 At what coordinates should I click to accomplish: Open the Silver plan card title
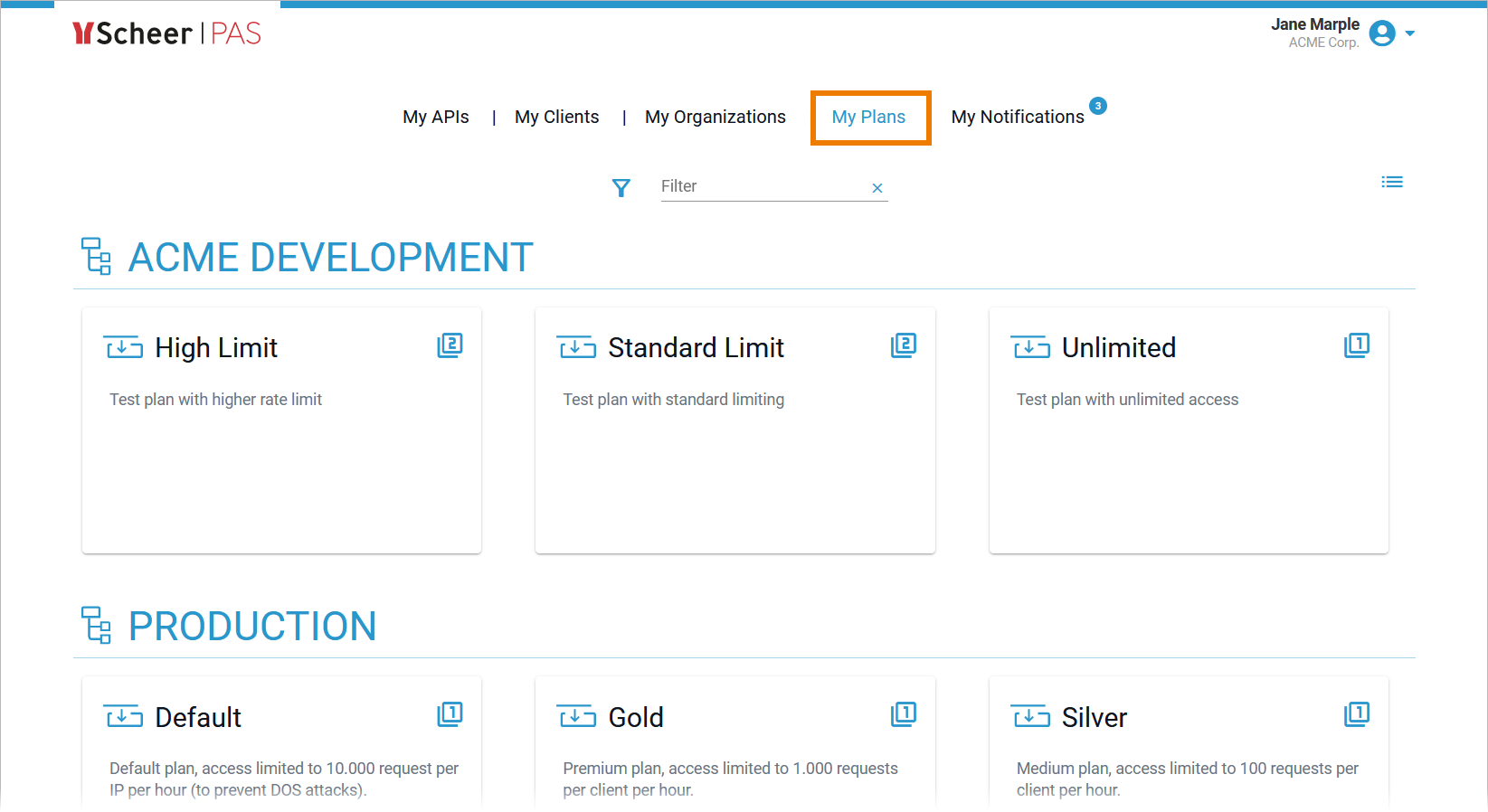(1094, 718)
